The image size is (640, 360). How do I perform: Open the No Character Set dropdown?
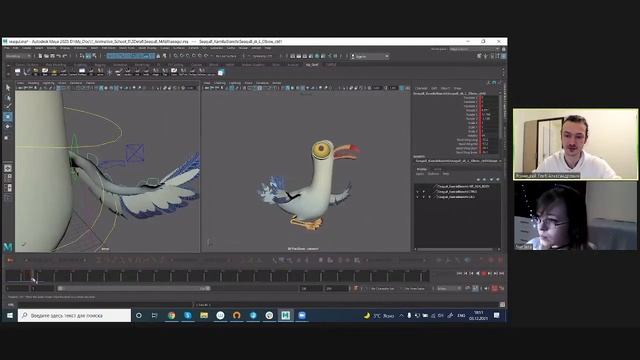(384, 289)
